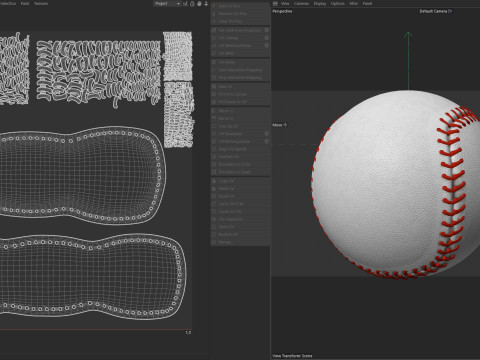Open the Project mode dropdown
Image resolution: width=480 pixels, height=360 pixels.
167,4
